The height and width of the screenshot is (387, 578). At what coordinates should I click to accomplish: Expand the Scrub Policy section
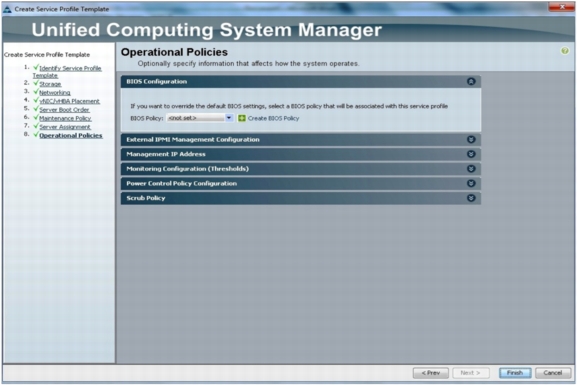tap(471, 198)
